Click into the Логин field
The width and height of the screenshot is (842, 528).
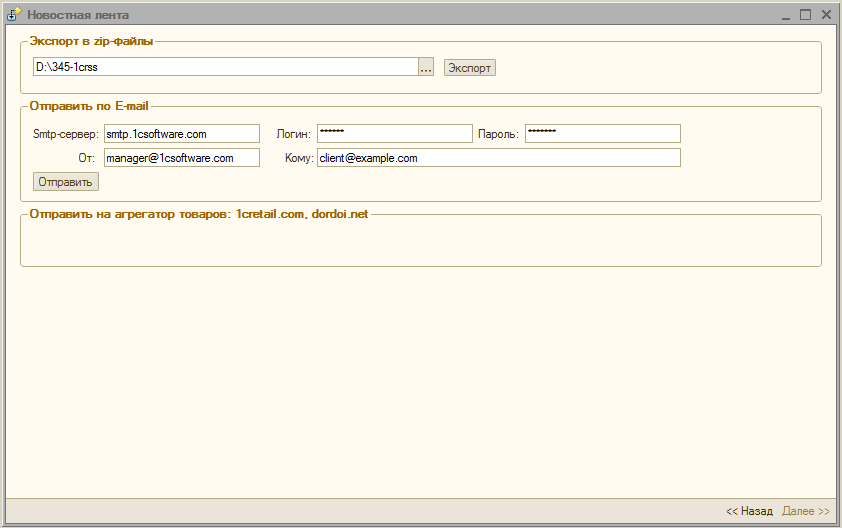click(x=394, y=134)
